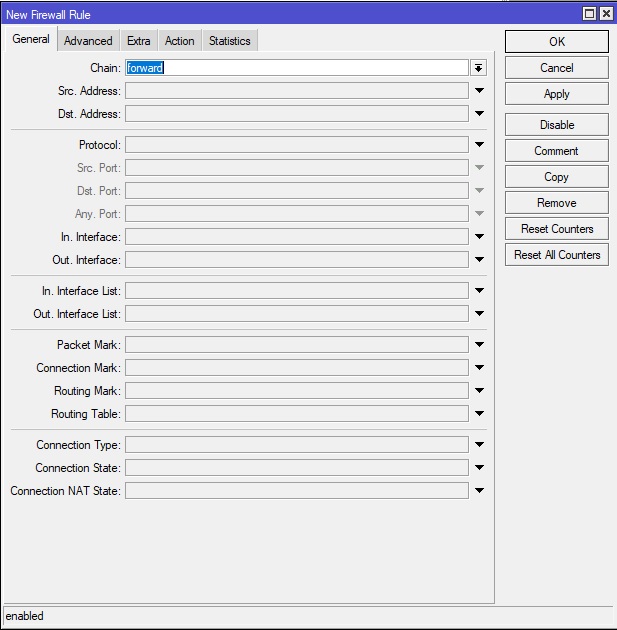
Task: Expand the Protocol field arrow
Action: coord(479,145)
